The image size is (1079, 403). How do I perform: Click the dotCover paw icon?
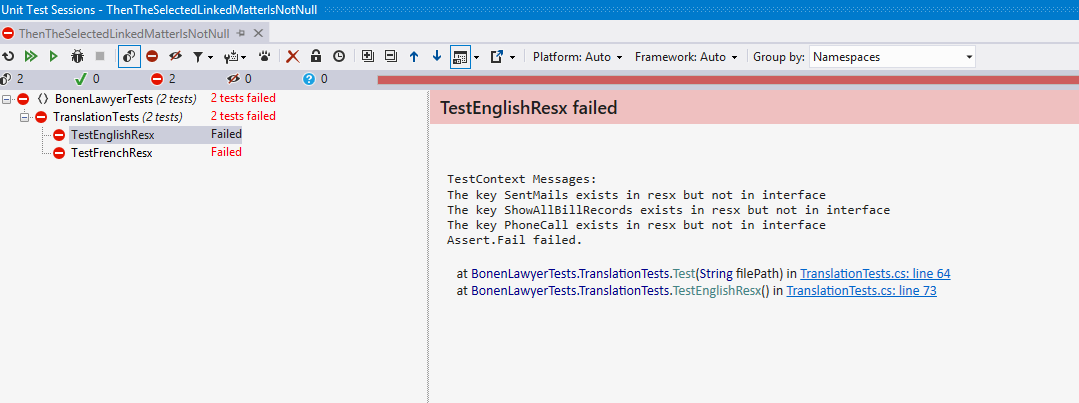(x=265, y=57)
